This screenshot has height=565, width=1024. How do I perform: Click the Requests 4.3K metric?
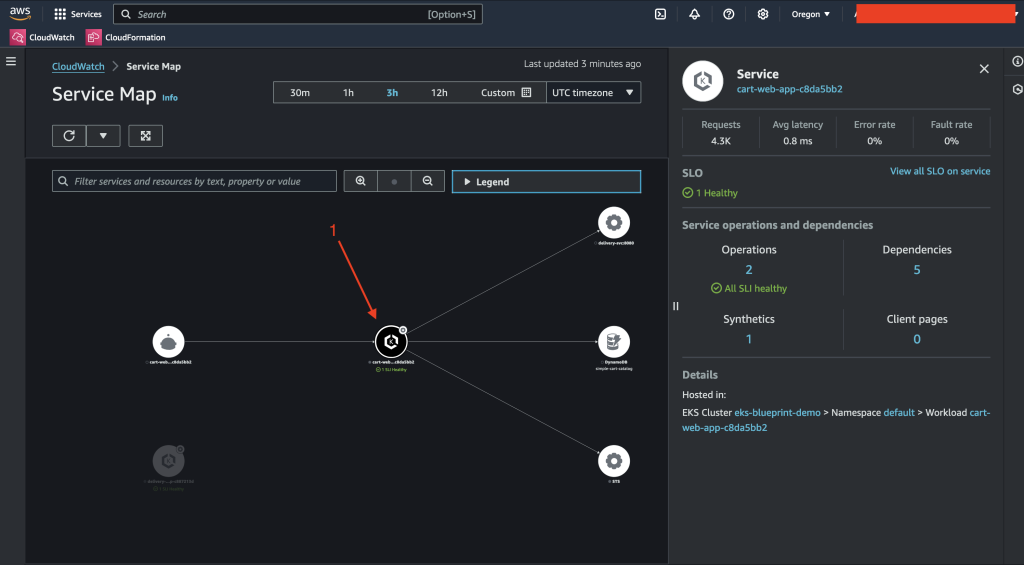[x=720, y=133]
